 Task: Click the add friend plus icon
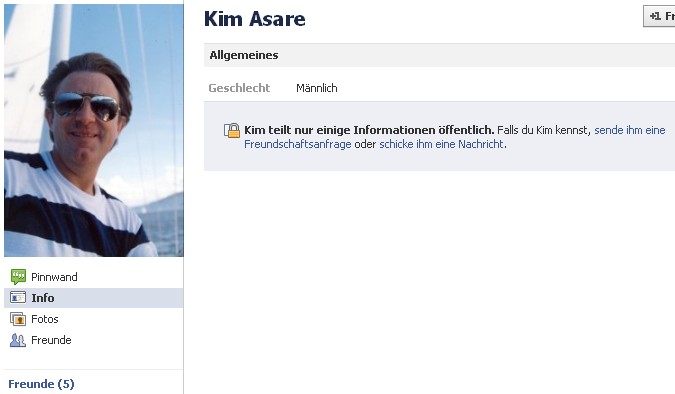tap(655, 16)
